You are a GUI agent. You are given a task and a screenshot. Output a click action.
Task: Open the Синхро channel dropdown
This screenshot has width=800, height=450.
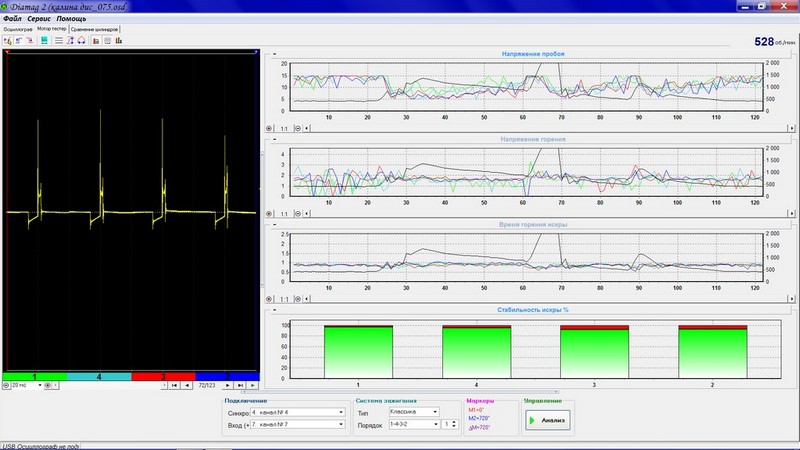pyautogui.click(x=298, y=412)
